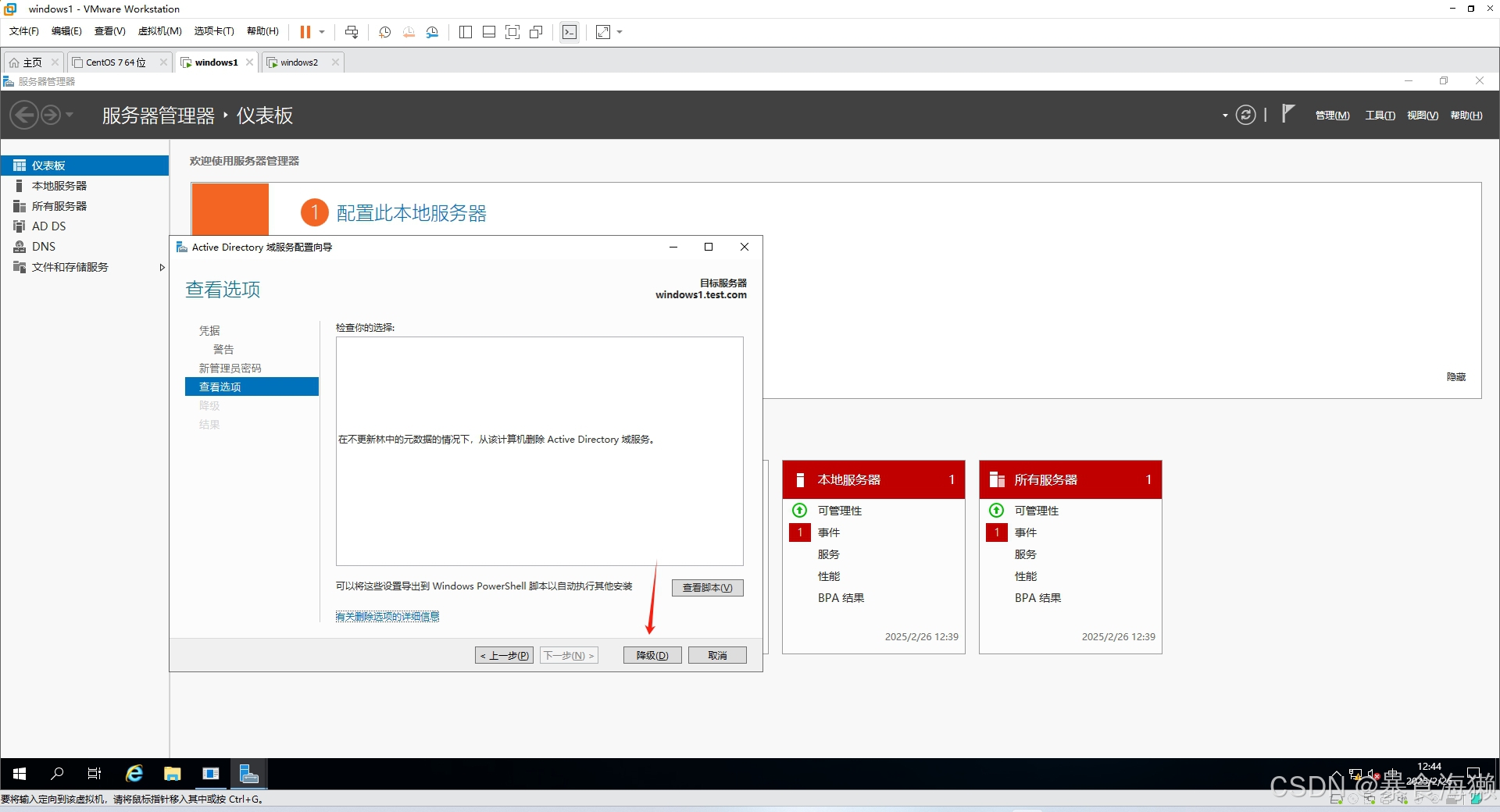Click the 取消 button in wizard
1500x812 pixels.
tap(717, 655)
